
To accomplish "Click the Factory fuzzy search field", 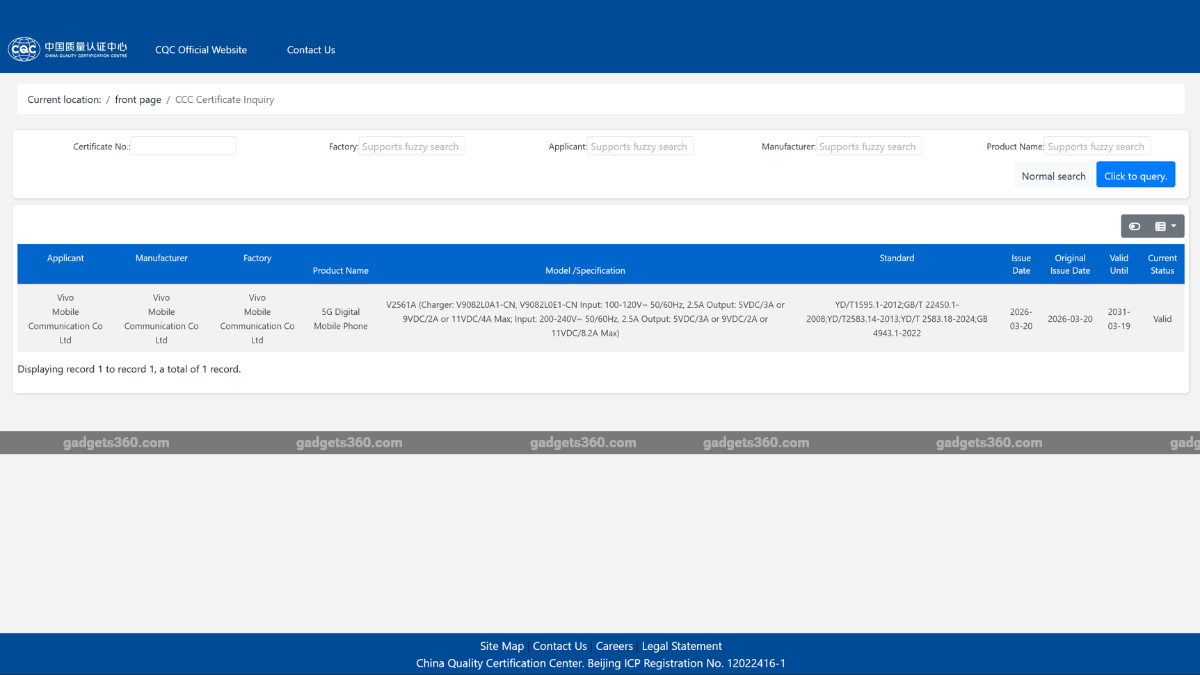I will pos(412,146).
